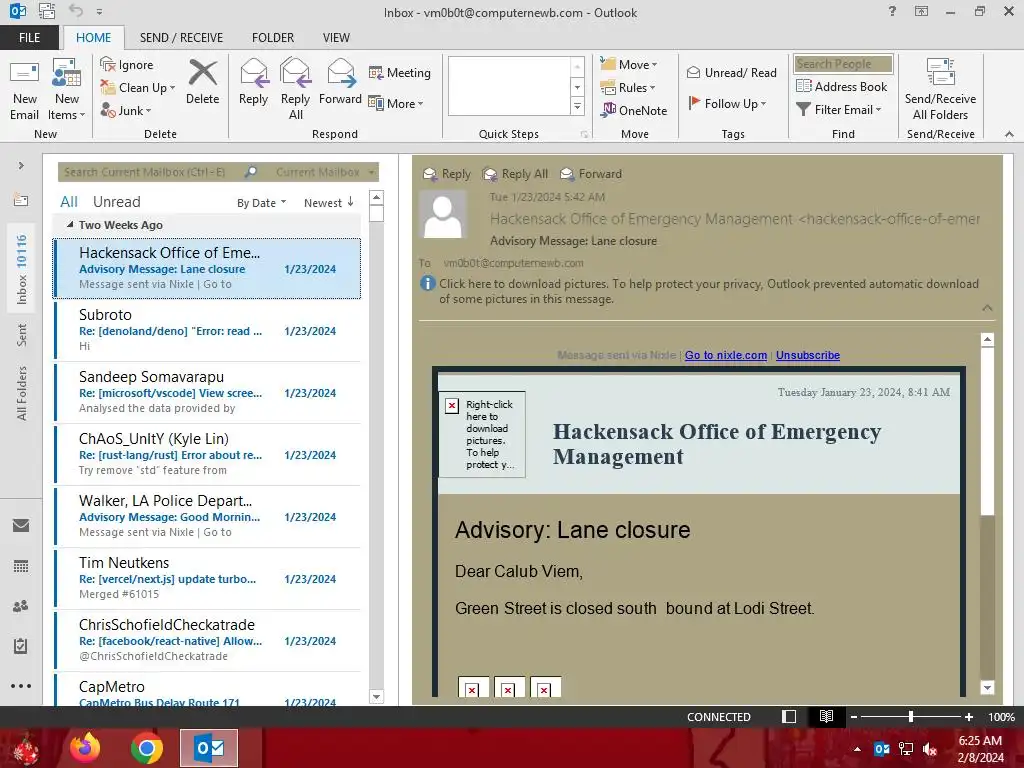Open the Move dropdown

coord(629,65)
